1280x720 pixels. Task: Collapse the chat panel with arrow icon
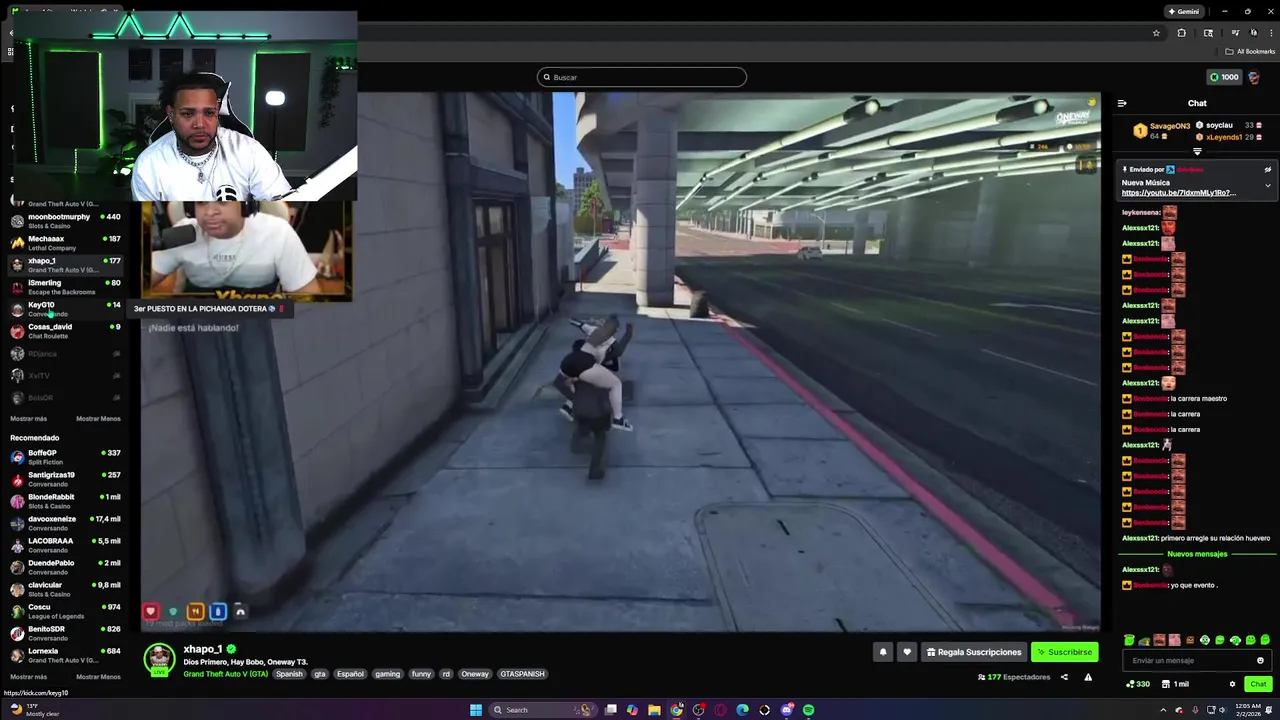click(1122, 103)
